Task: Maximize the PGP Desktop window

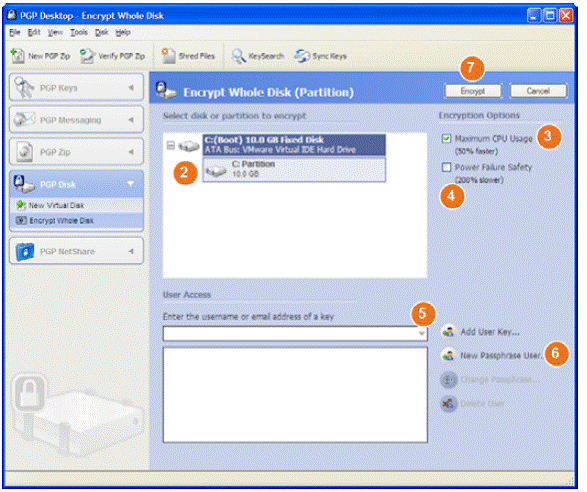Action: [x=550, y=15]
